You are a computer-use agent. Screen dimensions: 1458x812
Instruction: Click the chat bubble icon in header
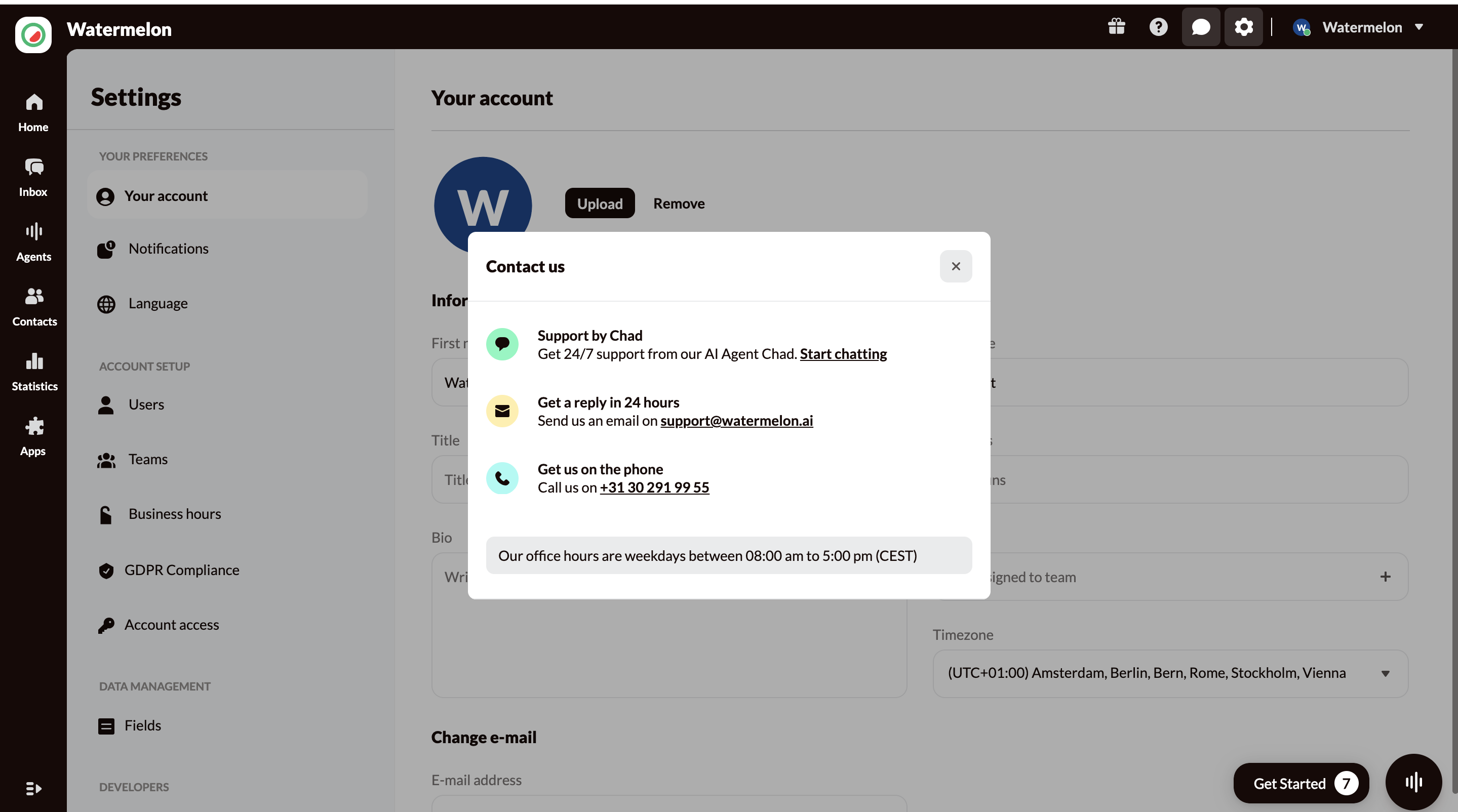point(1200,27)
